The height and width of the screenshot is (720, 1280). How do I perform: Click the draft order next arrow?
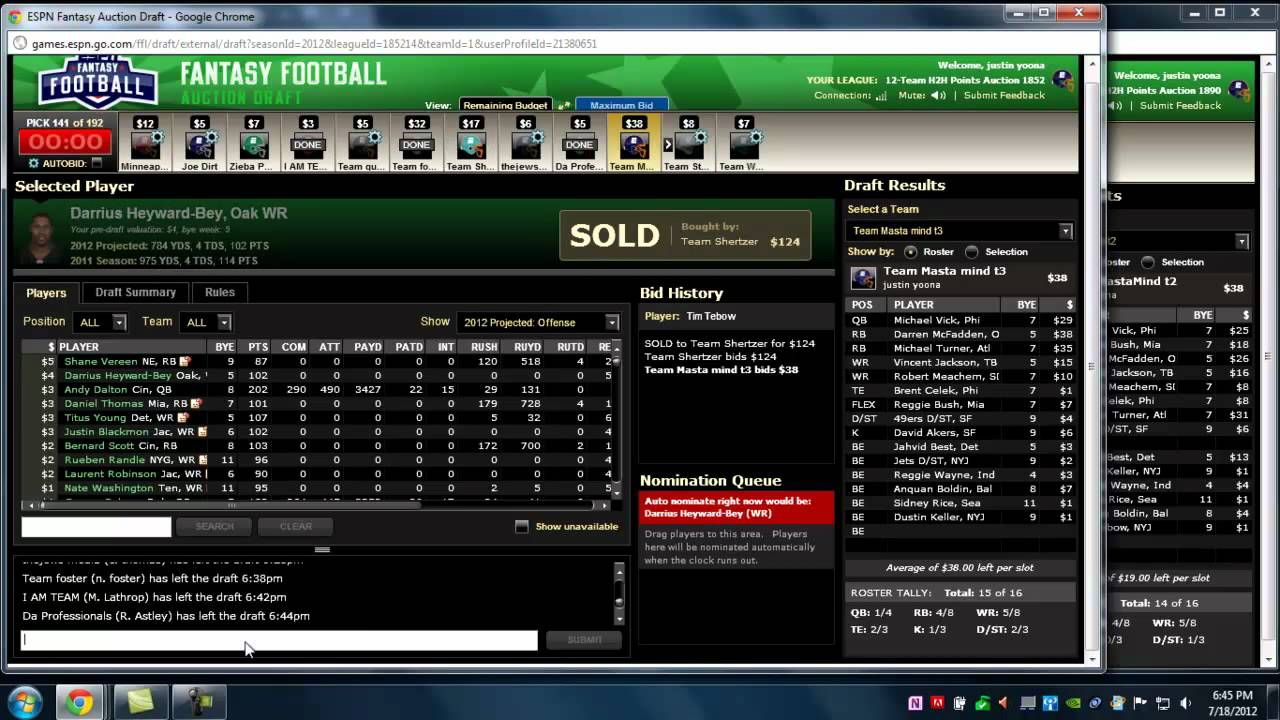pos(668,145)
